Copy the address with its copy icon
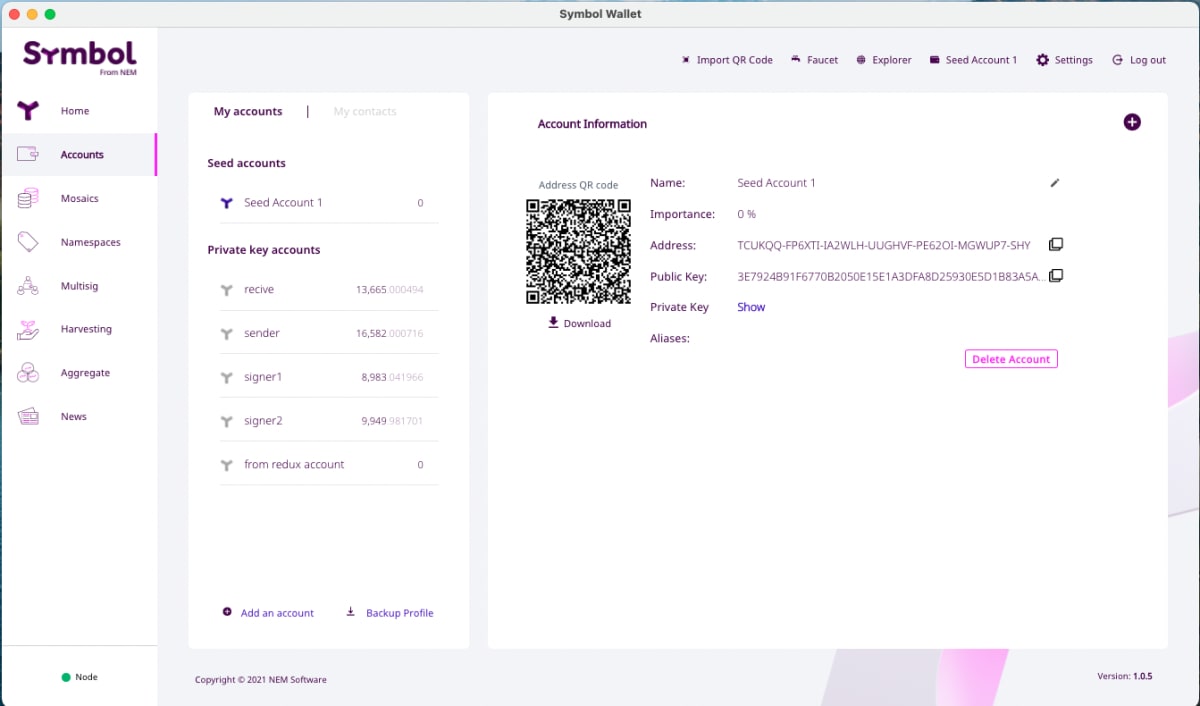 pyautogui.click(x=1056, y=245)
